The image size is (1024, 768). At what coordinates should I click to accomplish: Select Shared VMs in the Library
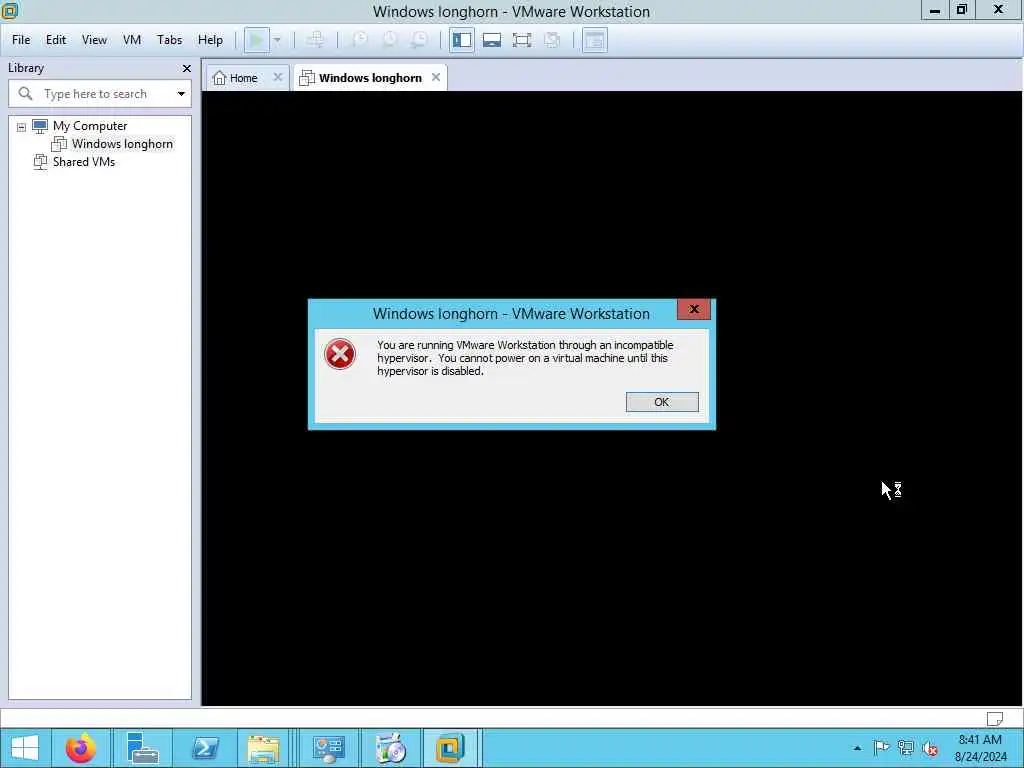[x=84, y=162]
